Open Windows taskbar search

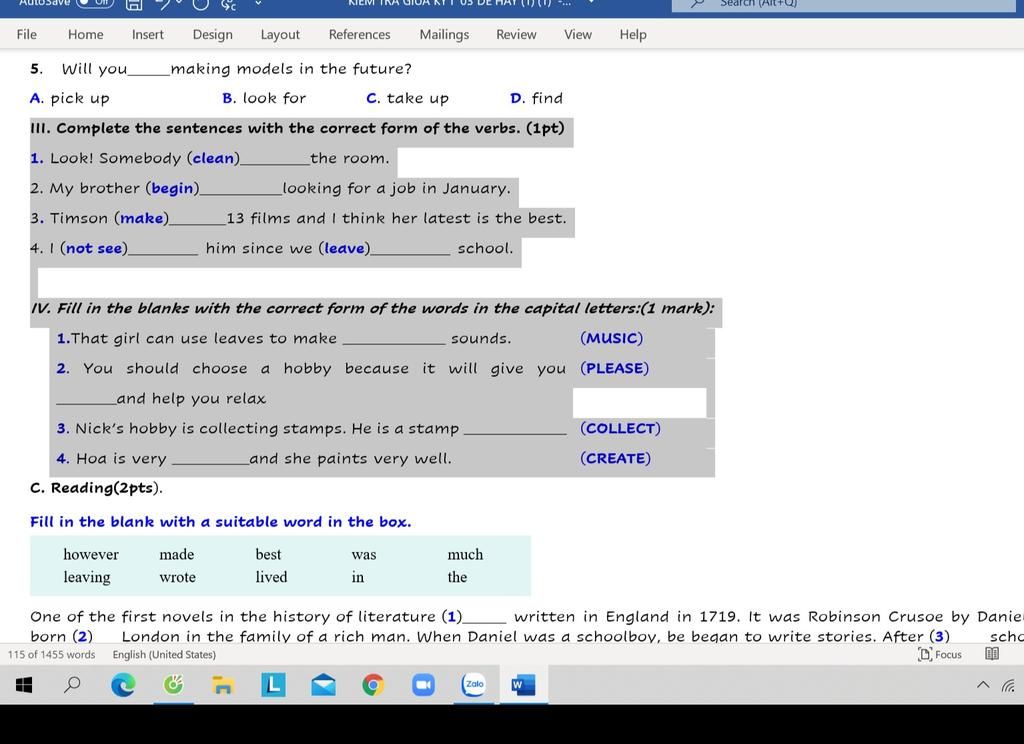(72, 685)
